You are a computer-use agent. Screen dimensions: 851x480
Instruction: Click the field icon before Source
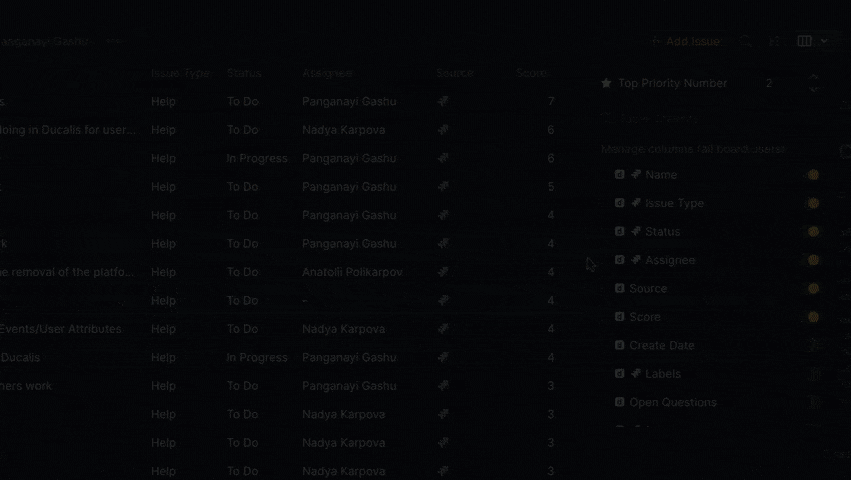tap(620, 289)
